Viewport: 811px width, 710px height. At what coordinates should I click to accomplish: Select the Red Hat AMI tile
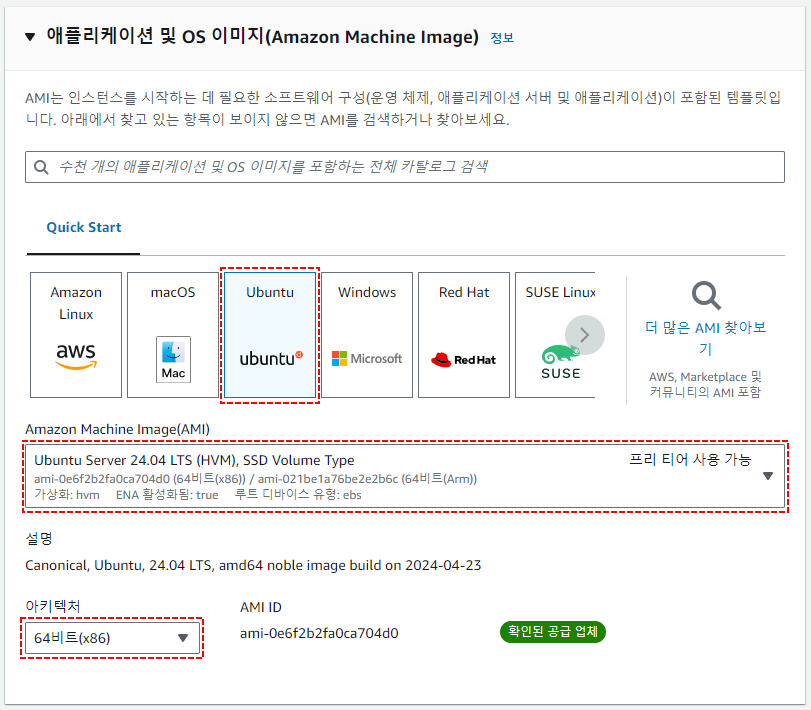pos(464,335)
